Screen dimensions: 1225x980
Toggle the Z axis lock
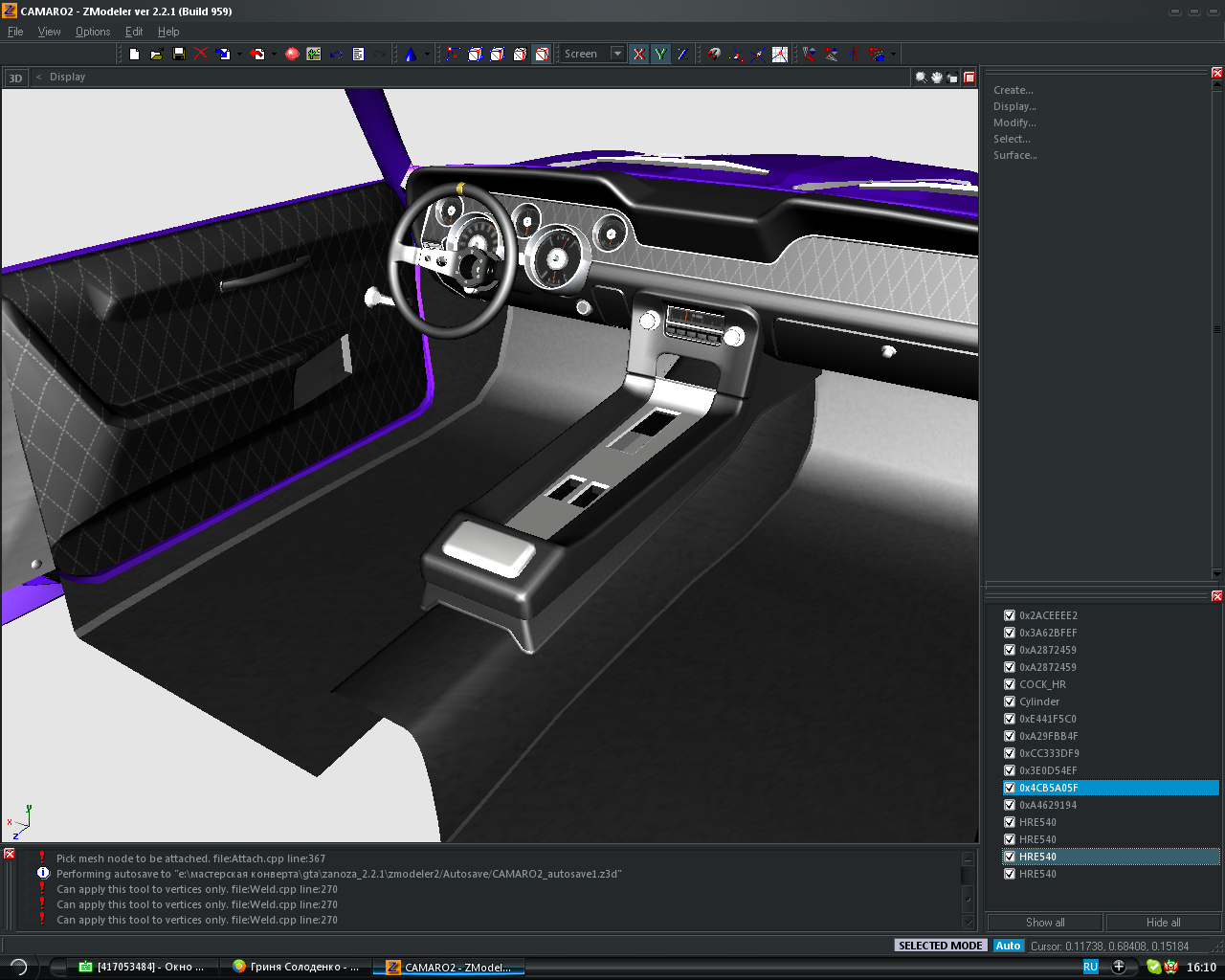[682, 55]
